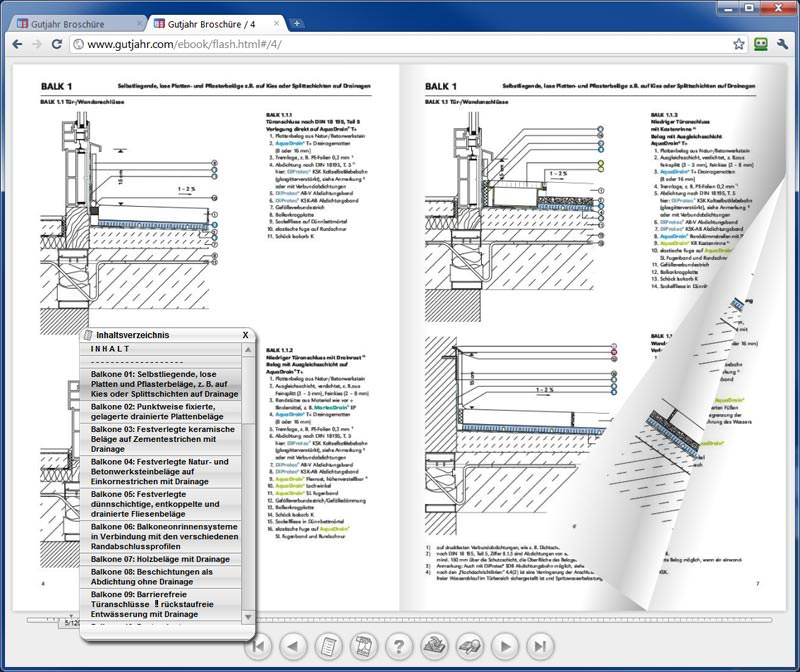Toggle the table of contents button in toolbar

tap(328, 646)
